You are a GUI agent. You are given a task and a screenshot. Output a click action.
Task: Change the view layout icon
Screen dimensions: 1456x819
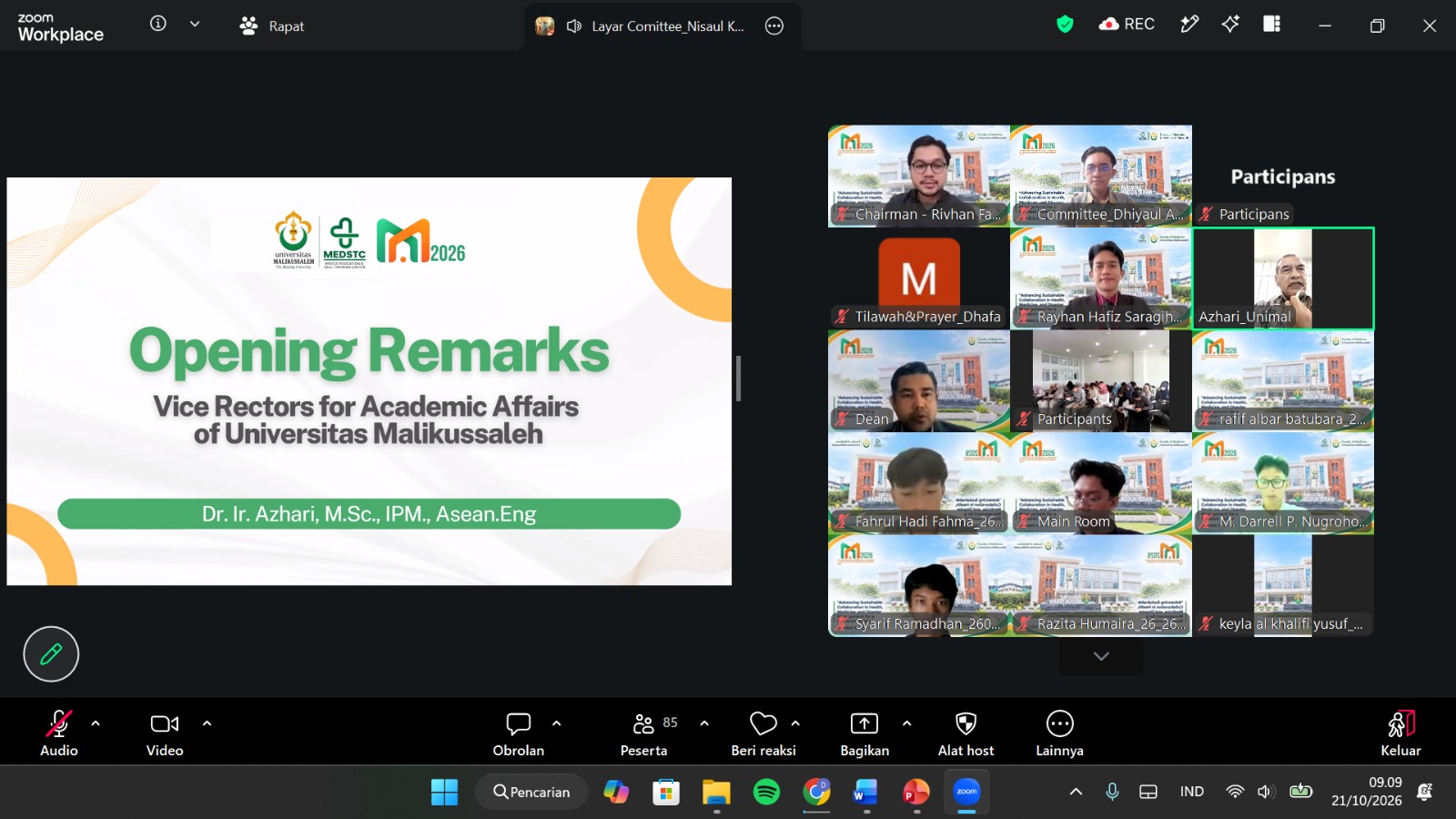click(1272, 25)
